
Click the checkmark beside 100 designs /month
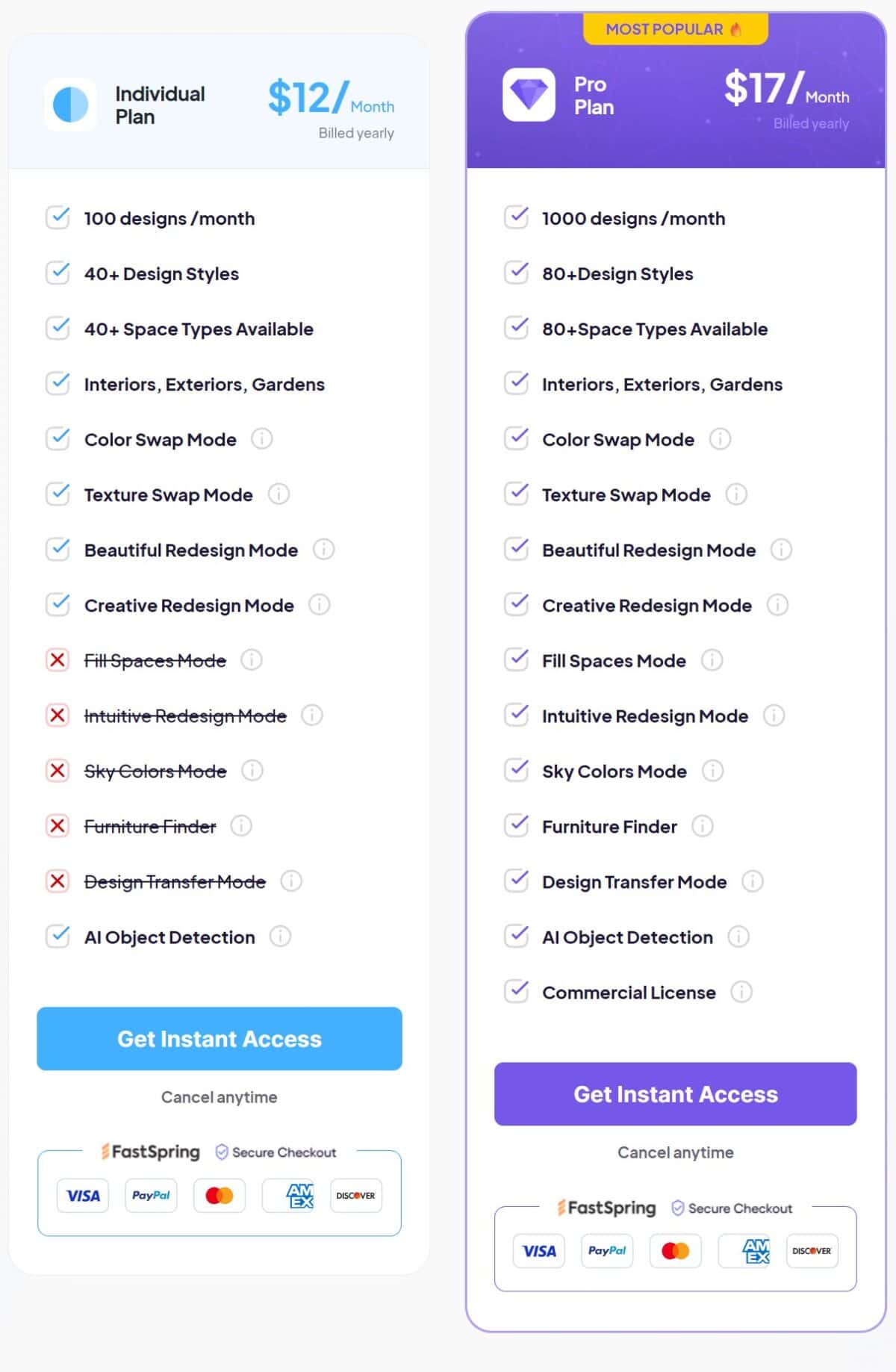[57, 217]
